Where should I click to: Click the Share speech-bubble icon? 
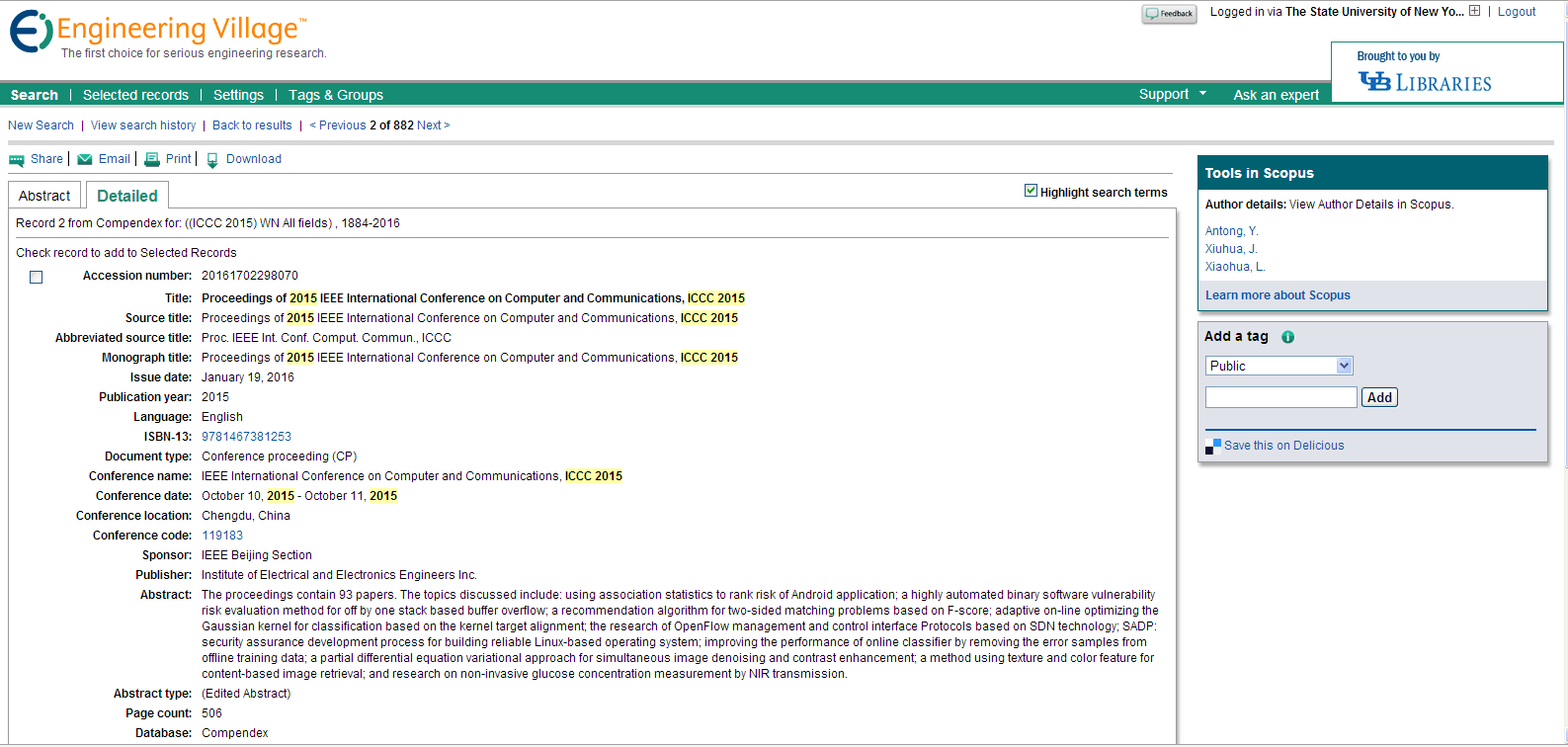(17, 160)
